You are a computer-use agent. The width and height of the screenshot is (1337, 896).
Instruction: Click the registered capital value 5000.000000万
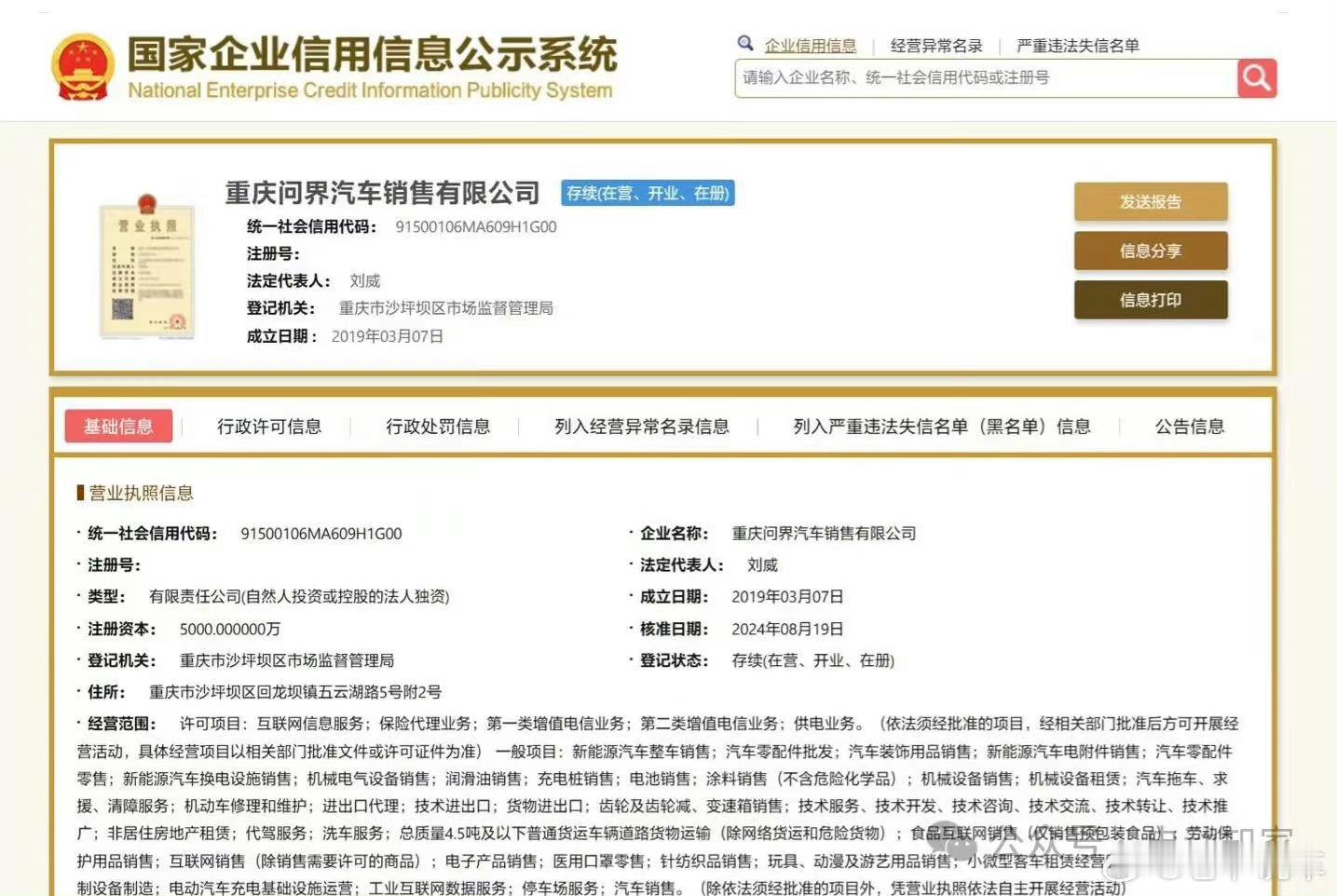pyautogui.click(x=230, y=629)
